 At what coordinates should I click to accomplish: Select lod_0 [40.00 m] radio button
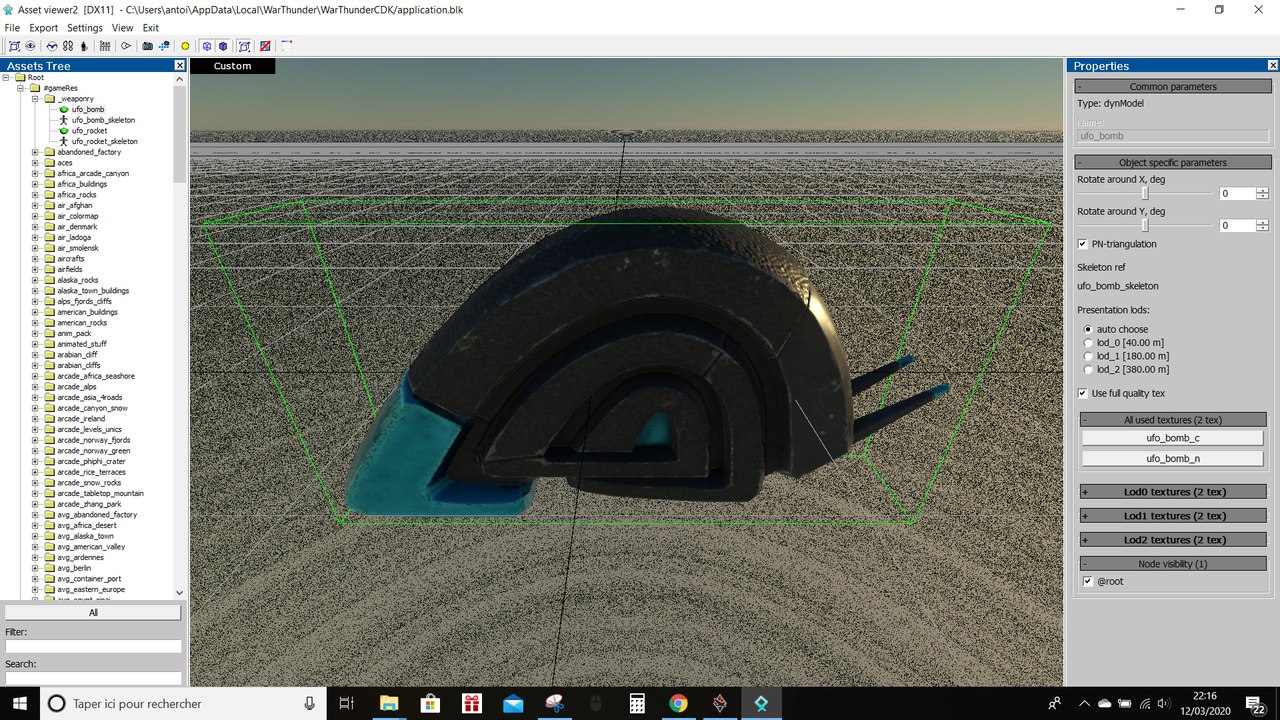[1088, 343]
